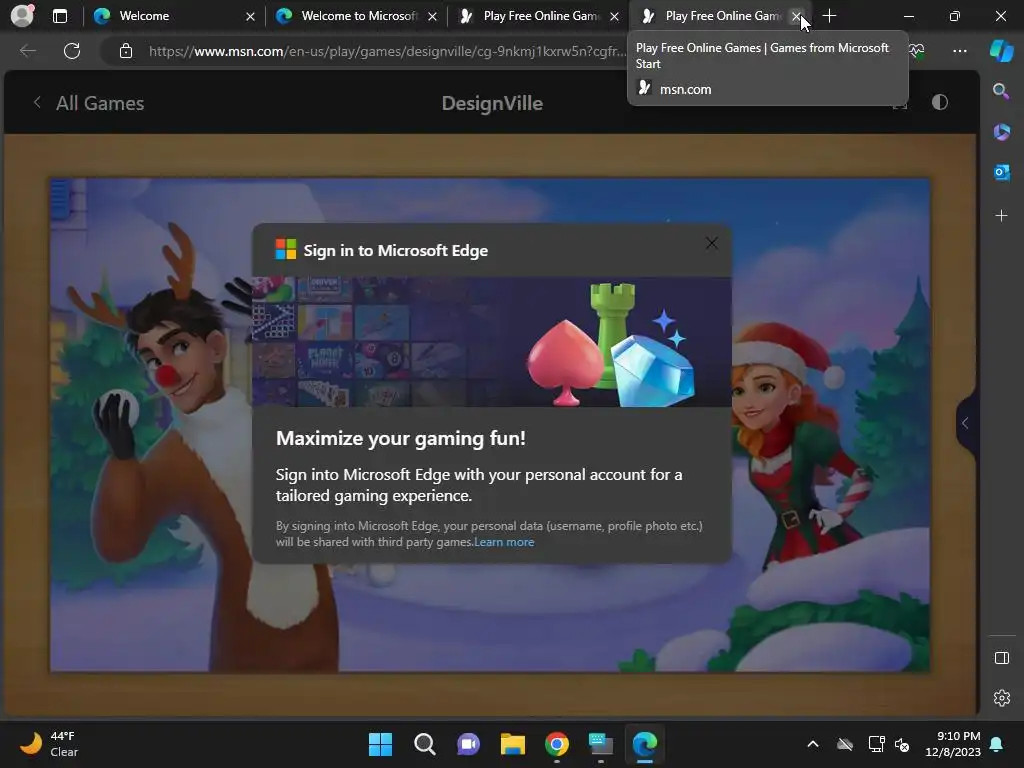The image size is (1024, 768).
Task: Open sidebar Search
Action: (x=1001, y=91)
